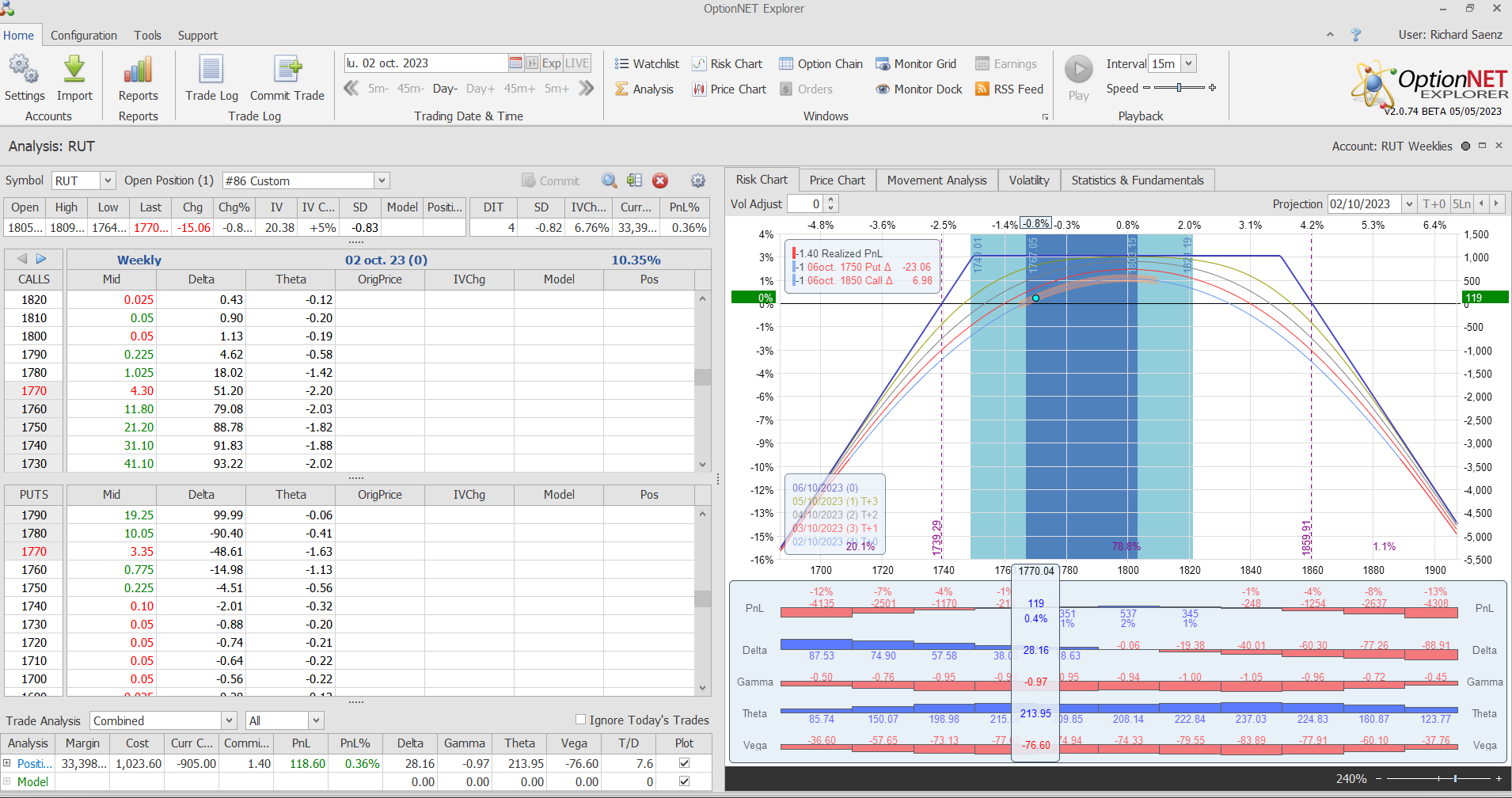The width and height of the screenshot is (1512, 798).
Task: Open the Projection date dropdown
Action: point(1409,204)
